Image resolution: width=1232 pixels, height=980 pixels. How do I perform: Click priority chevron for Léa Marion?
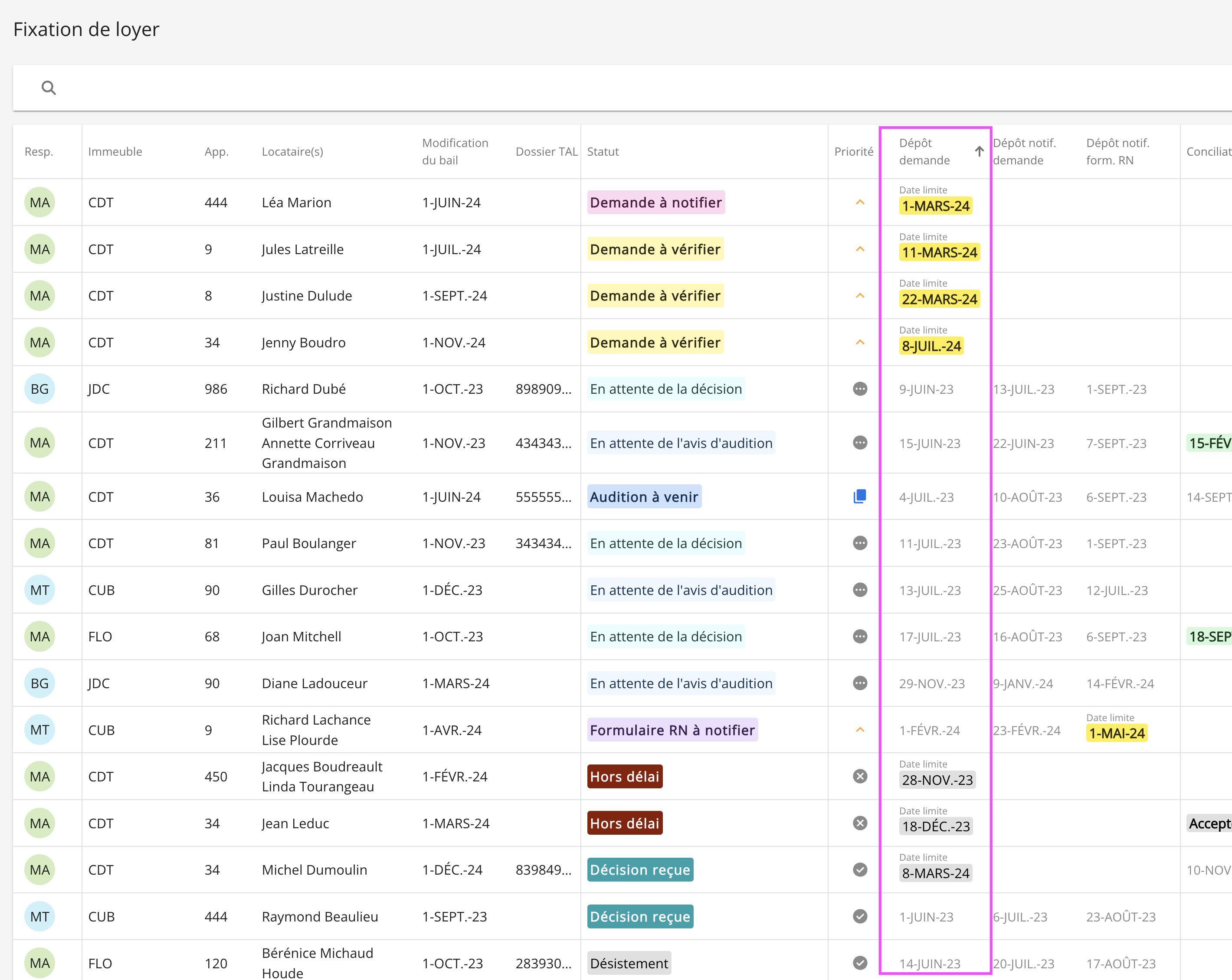coord(859,202)
